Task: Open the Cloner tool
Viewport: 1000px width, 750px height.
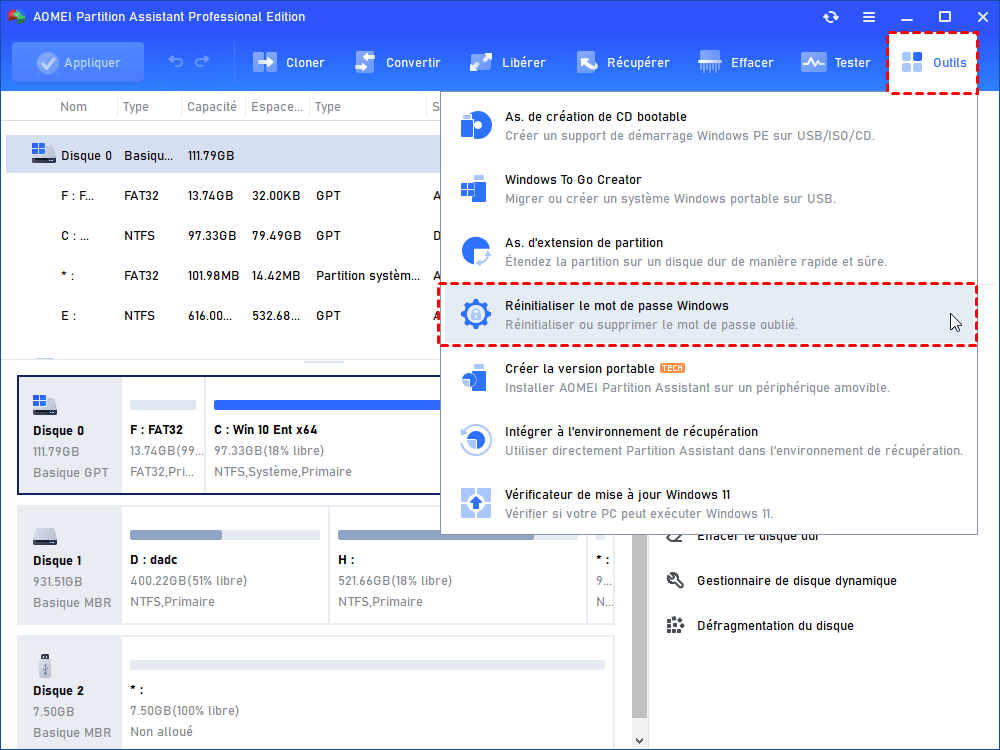Action: tap(289, 62)
